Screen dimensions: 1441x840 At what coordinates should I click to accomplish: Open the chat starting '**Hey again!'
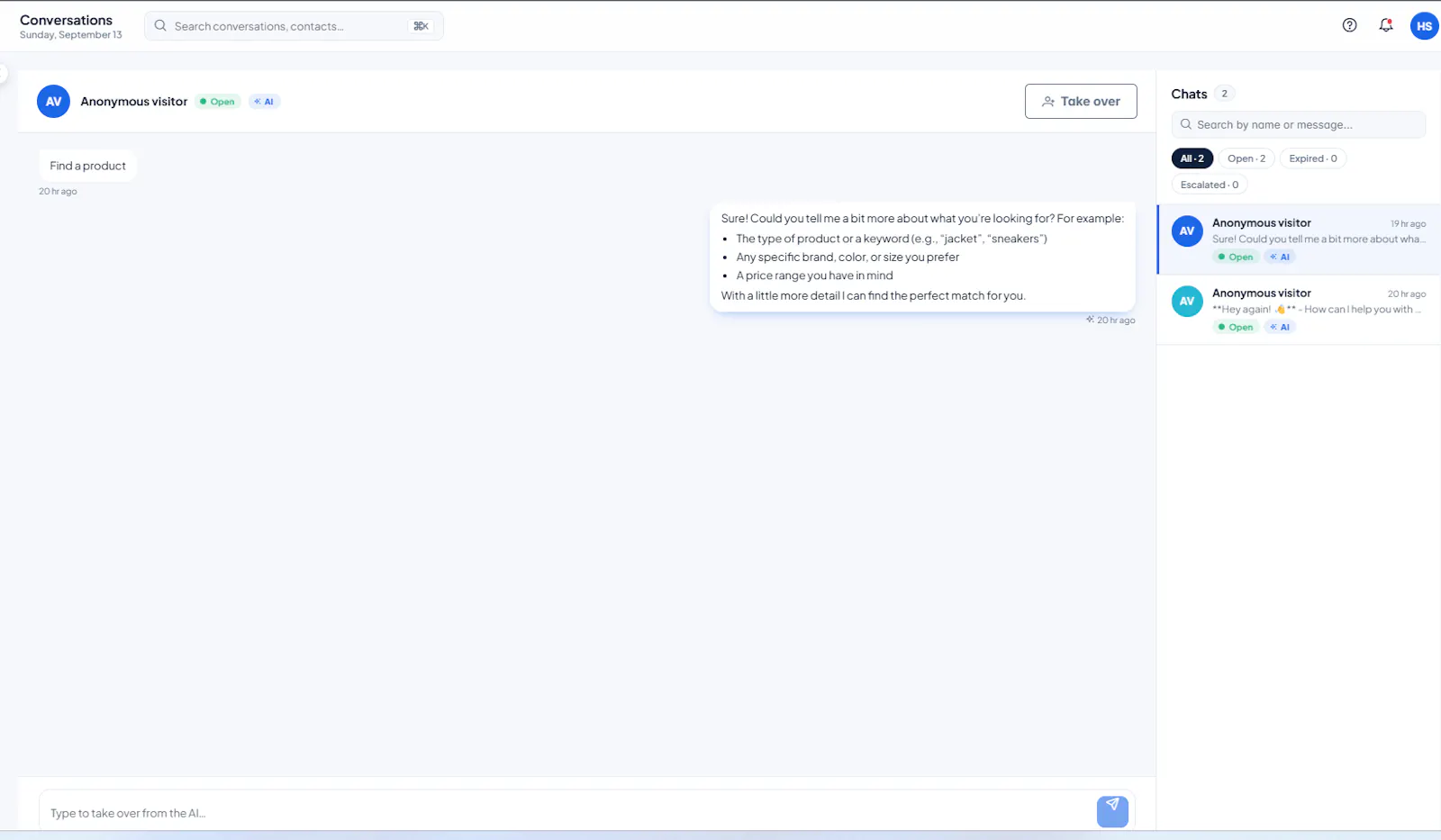1299,310
